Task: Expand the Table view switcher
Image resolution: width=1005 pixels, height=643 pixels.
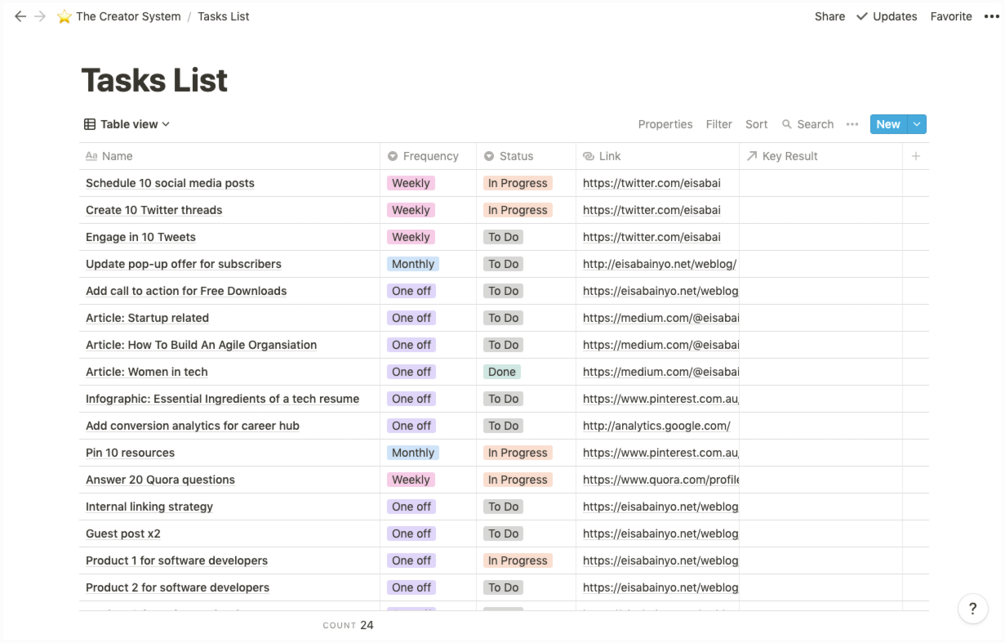Action: [x=127, y=124]
